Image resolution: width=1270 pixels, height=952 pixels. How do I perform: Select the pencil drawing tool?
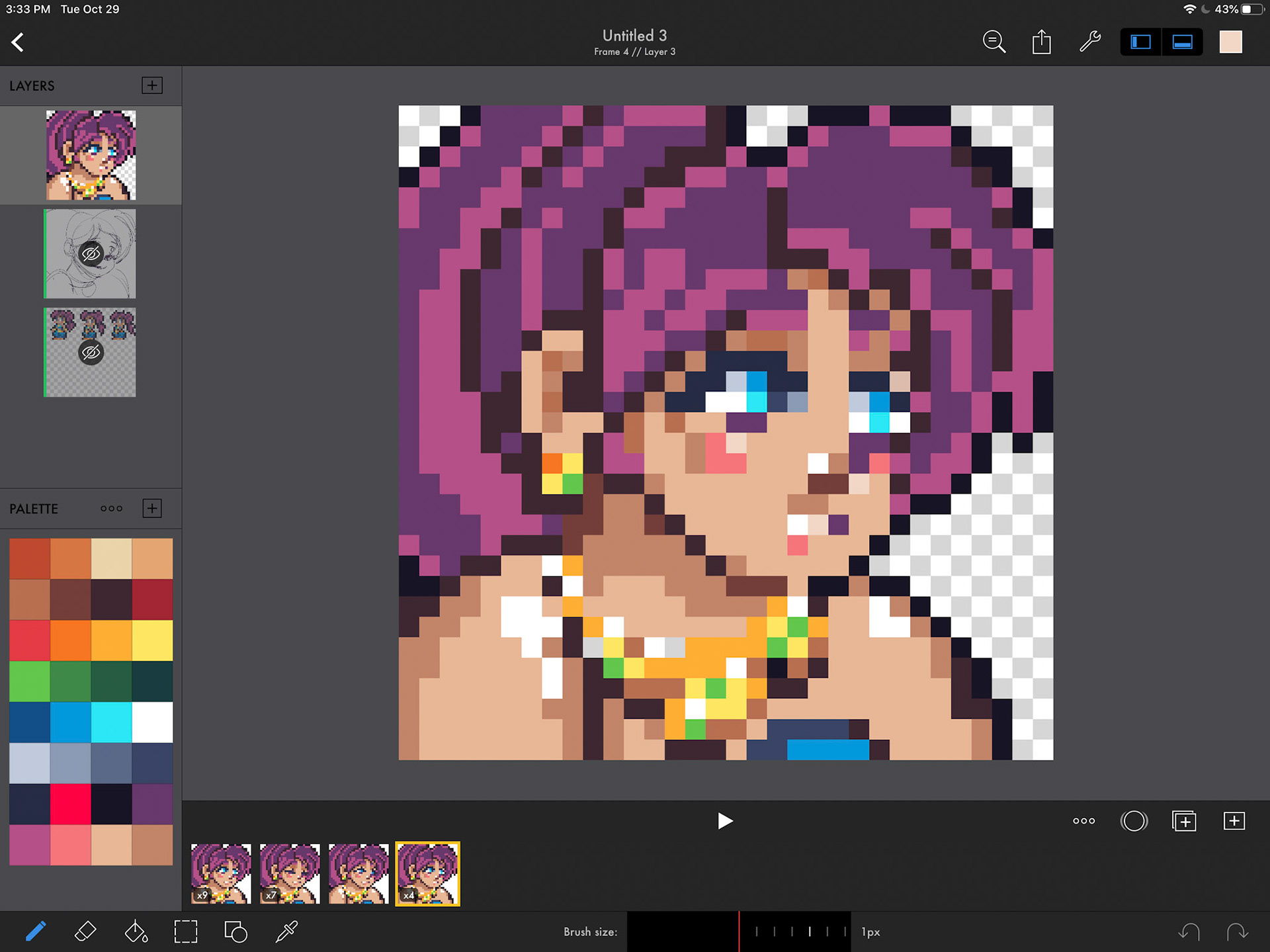pos(36,931)
